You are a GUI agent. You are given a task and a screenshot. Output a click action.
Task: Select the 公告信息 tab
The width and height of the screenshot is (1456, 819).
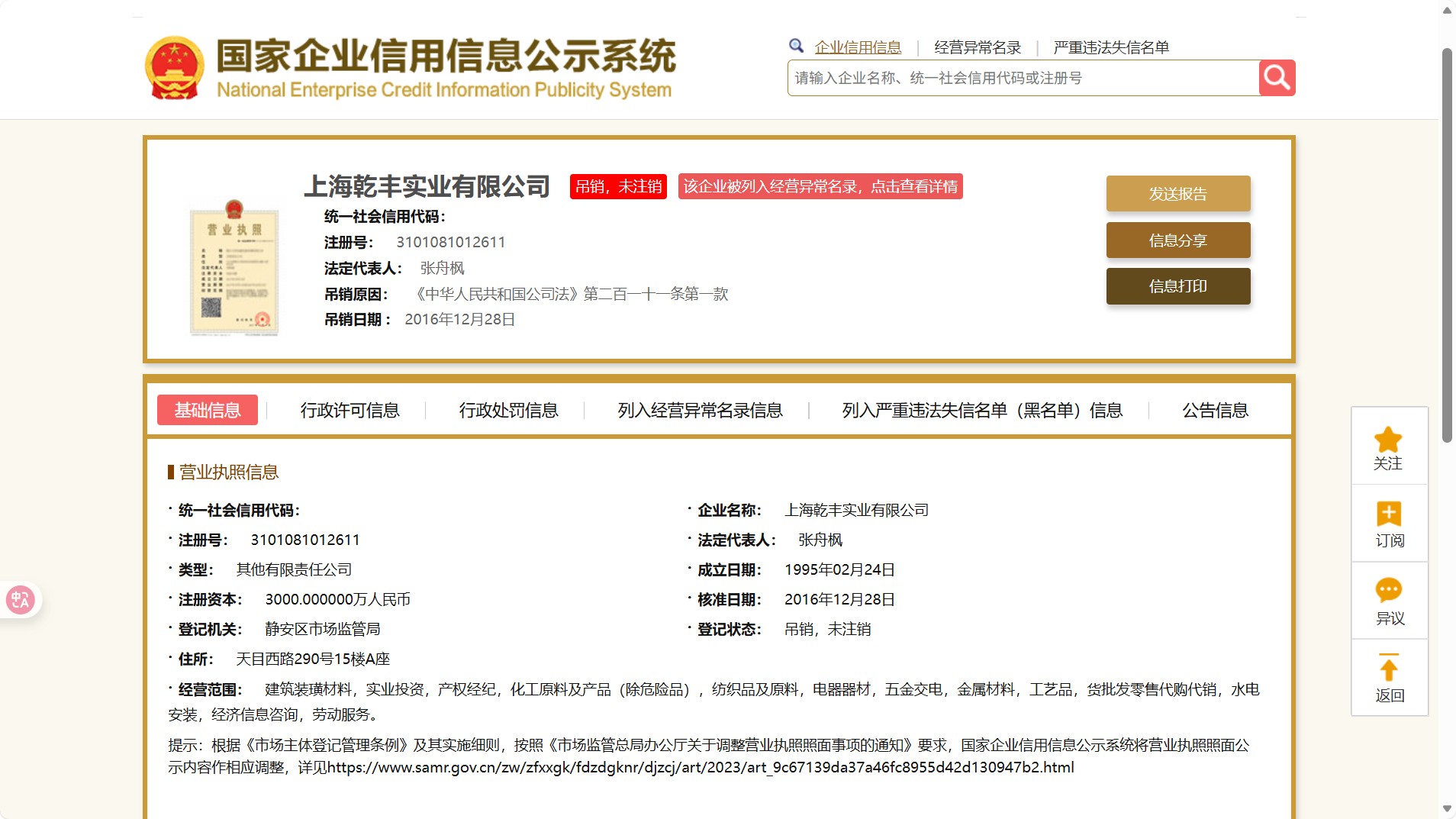[x=1215, y=411]
